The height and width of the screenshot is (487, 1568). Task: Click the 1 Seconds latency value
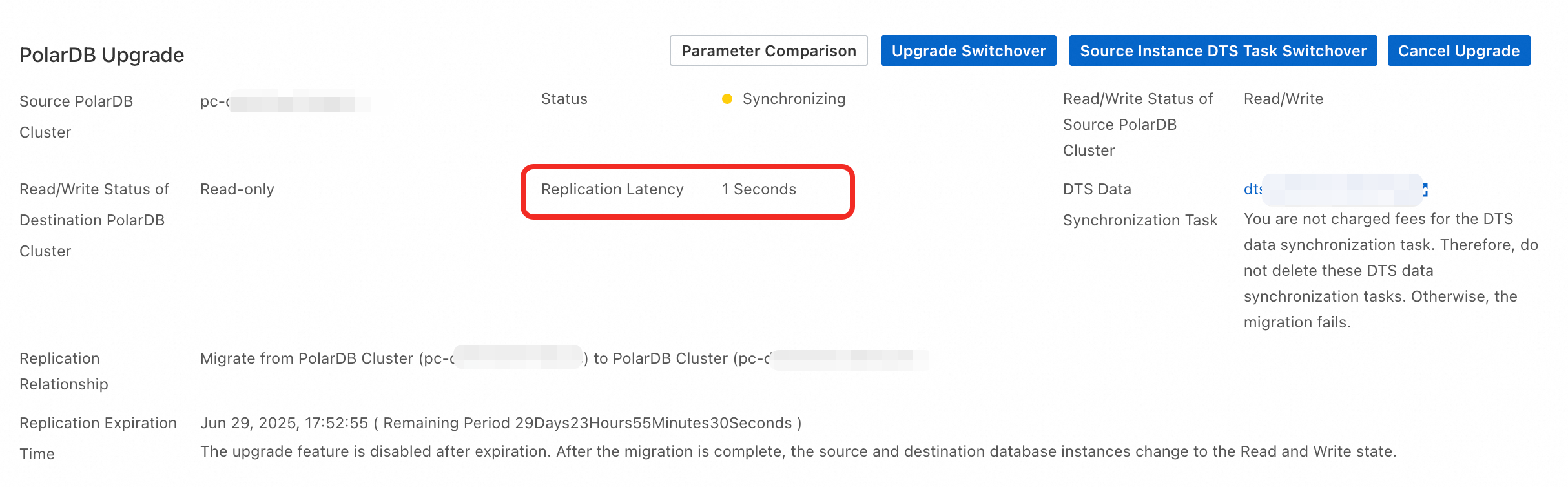point(759,189)
